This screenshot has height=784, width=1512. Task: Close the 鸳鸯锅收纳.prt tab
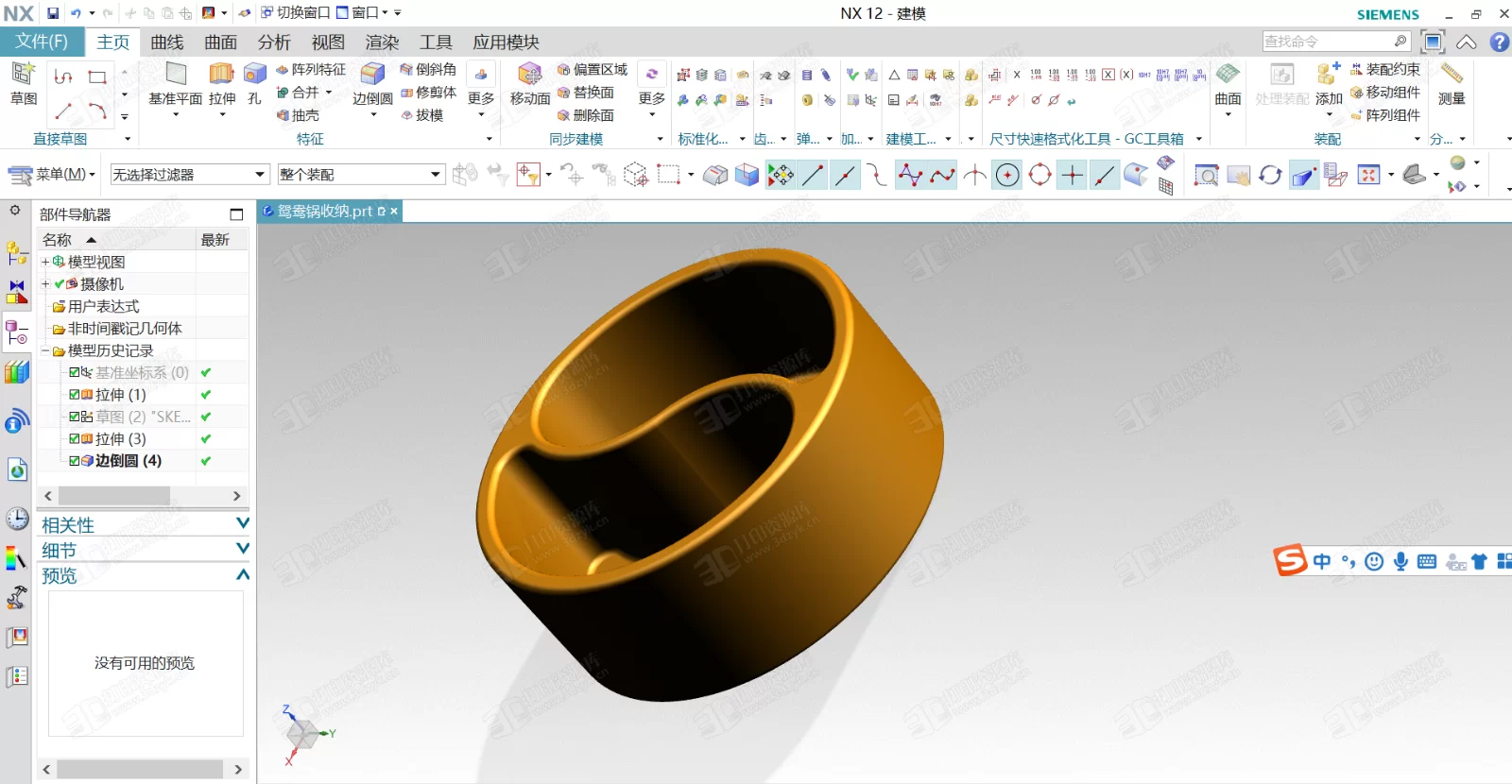(x=394, y=212)
